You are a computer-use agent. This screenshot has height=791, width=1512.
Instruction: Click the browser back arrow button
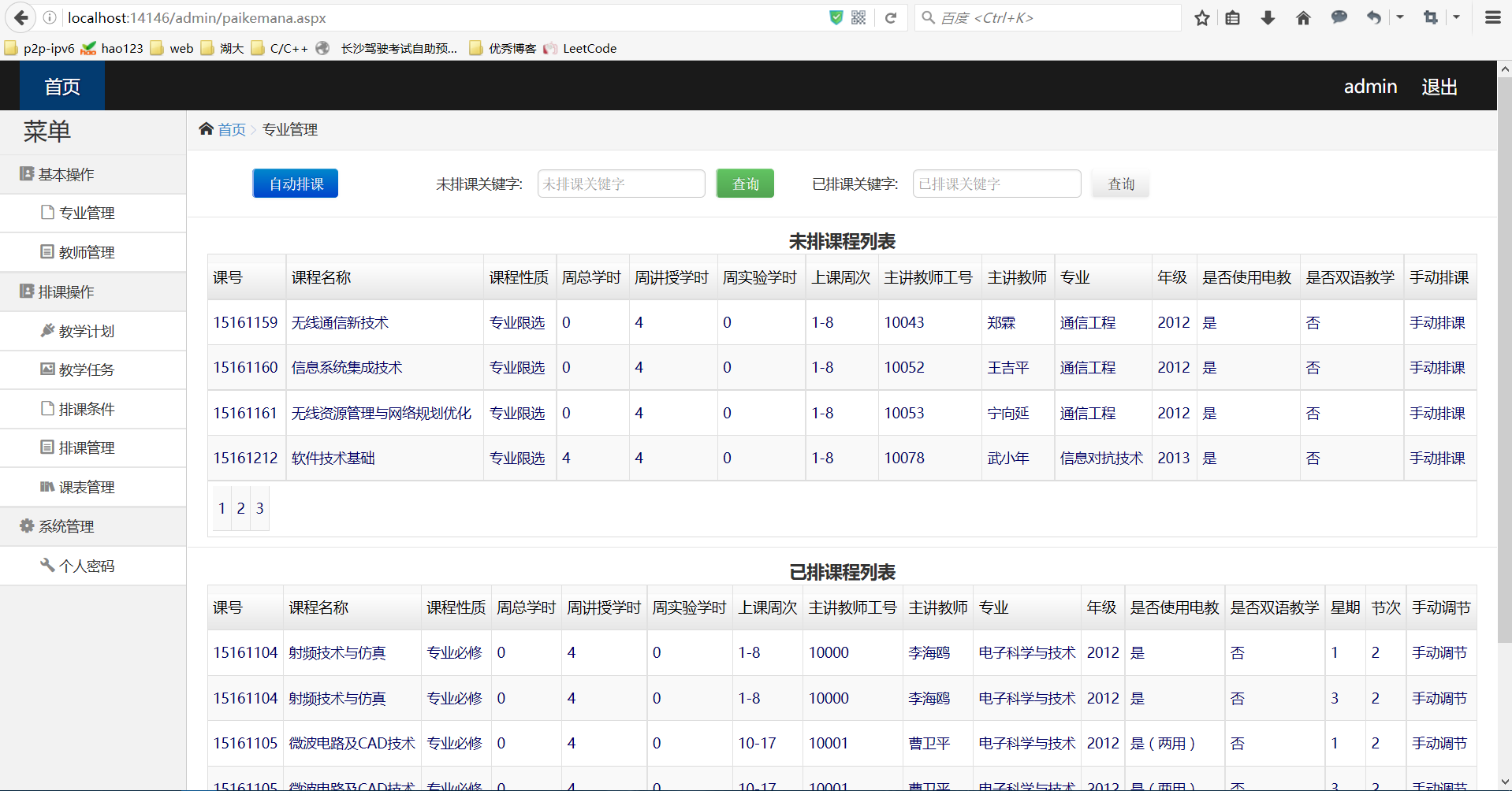click(x=21, y=17)
